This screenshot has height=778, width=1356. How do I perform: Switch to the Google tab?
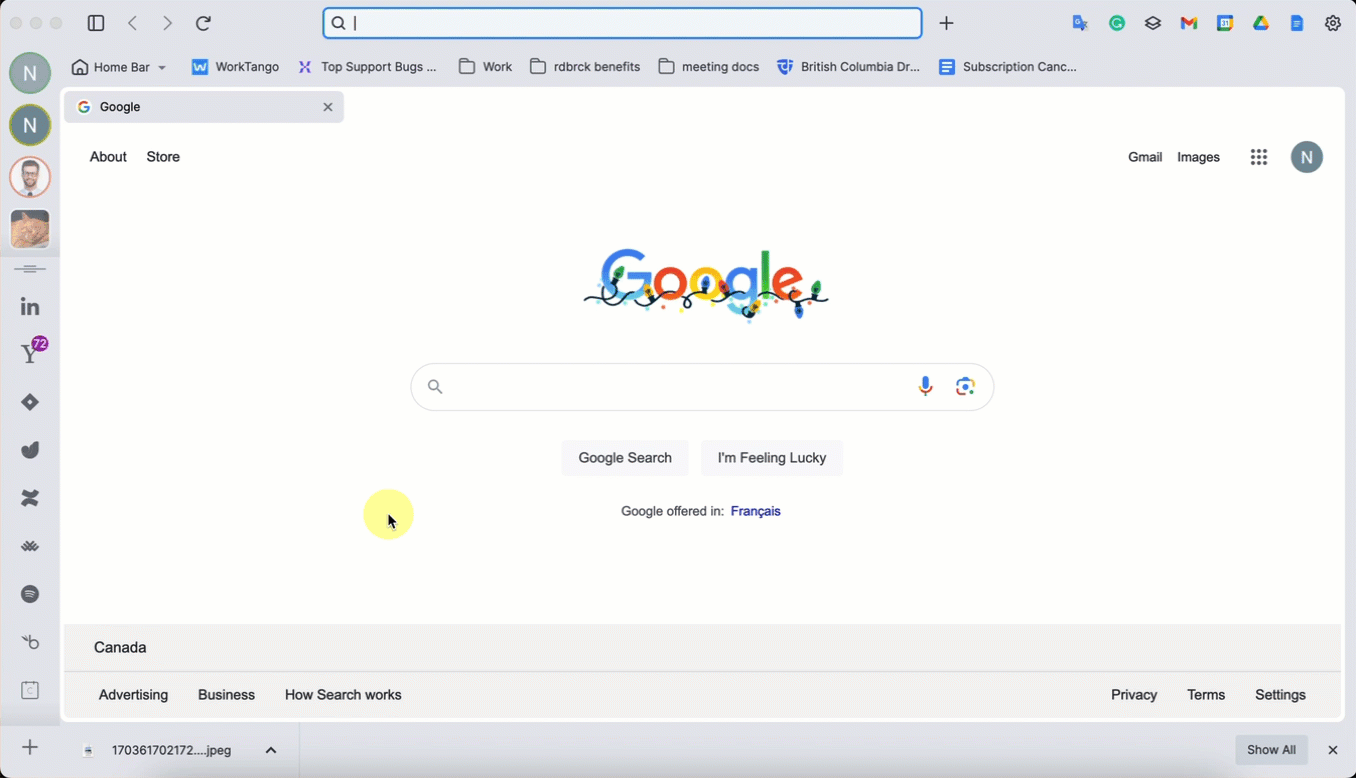pos(204,107)
